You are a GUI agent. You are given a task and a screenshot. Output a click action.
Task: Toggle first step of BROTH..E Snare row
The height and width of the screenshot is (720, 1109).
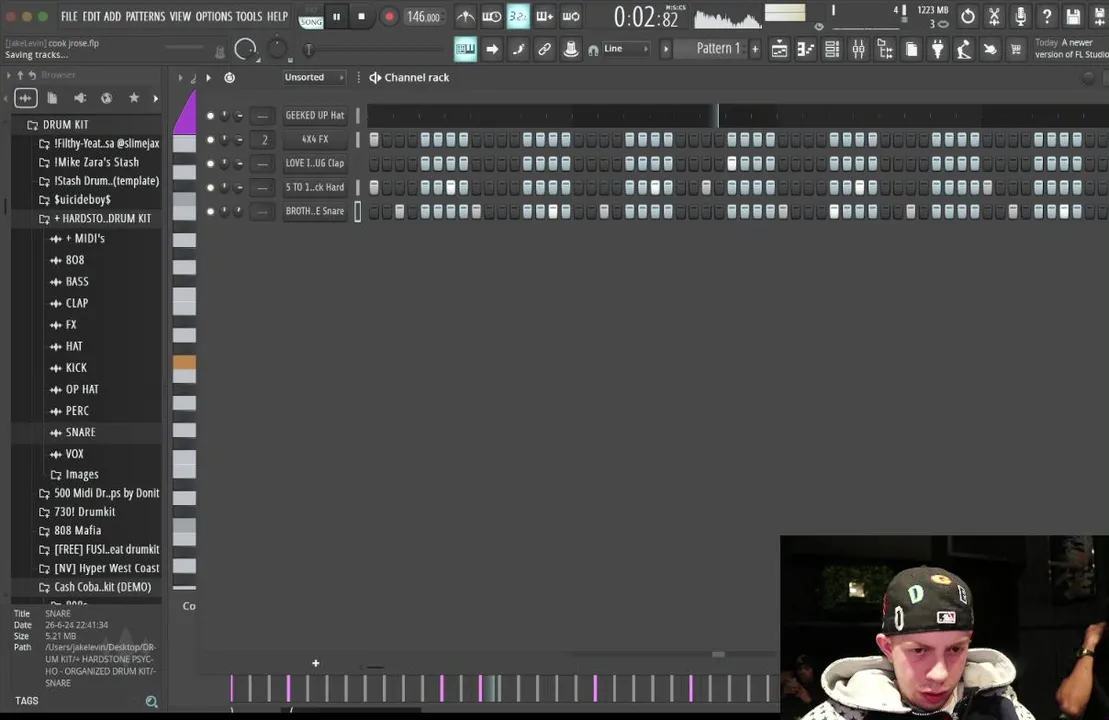(374, 211)
